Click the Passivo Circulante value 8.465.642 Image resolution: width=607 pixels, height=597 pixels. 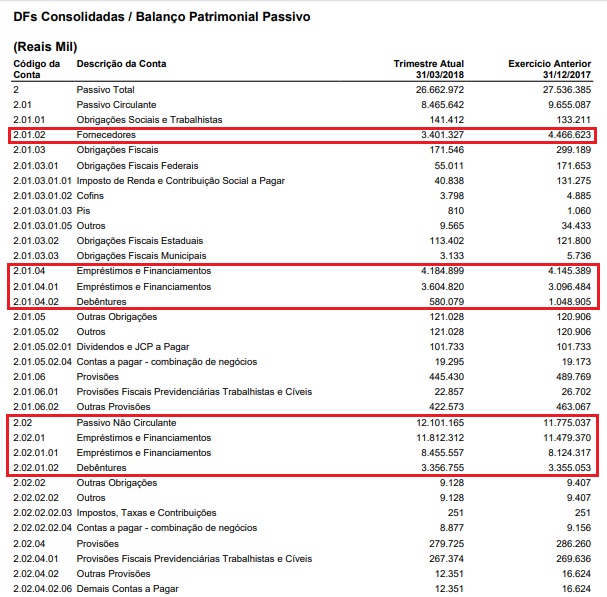[x=442, y=105]
